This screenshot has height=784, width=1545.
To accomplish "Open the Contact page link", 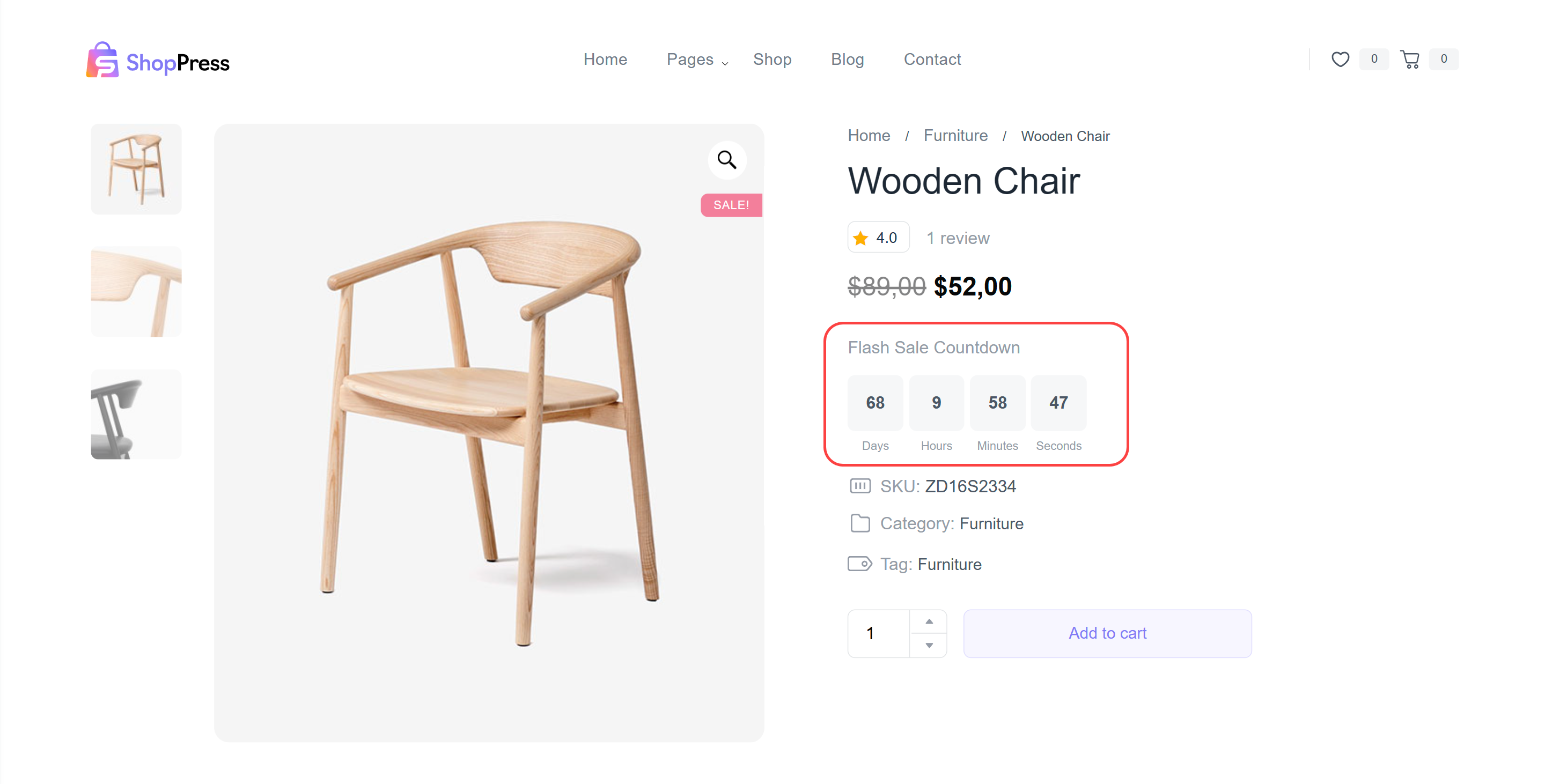I will tap(932, 60).
